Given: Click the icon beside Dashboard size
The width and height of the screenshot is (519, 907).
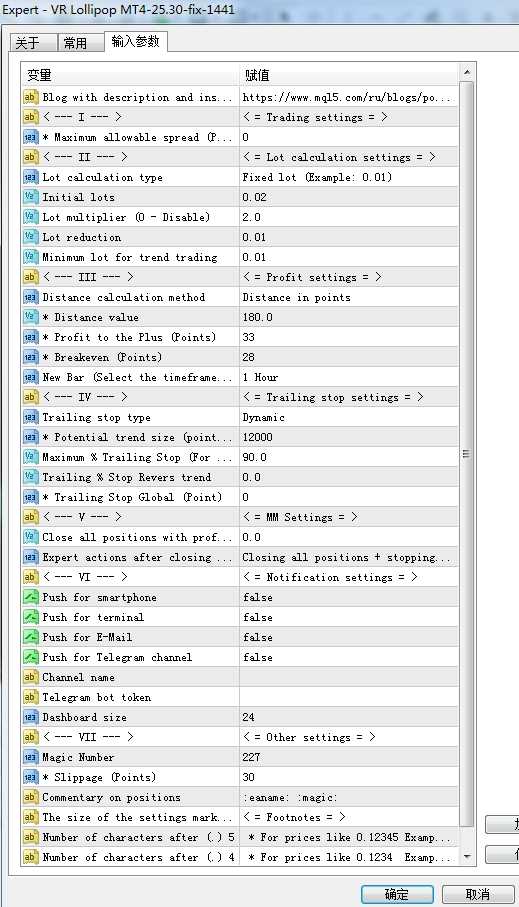Looking at the screenshot, I should 30,717.
